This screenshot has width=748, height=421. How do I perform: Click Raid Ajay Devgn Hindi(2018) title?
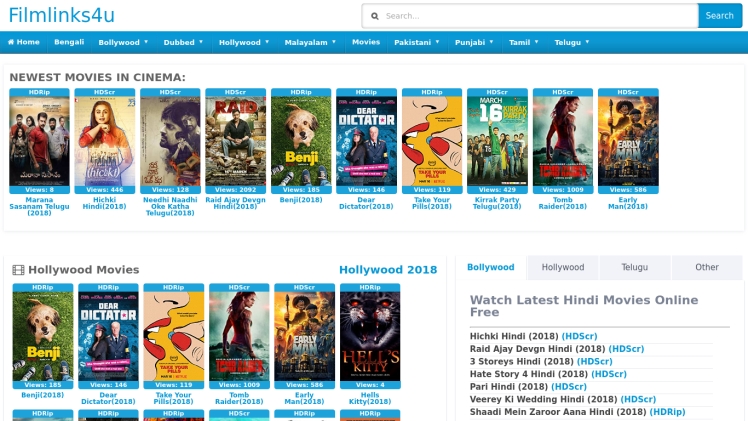236,203
